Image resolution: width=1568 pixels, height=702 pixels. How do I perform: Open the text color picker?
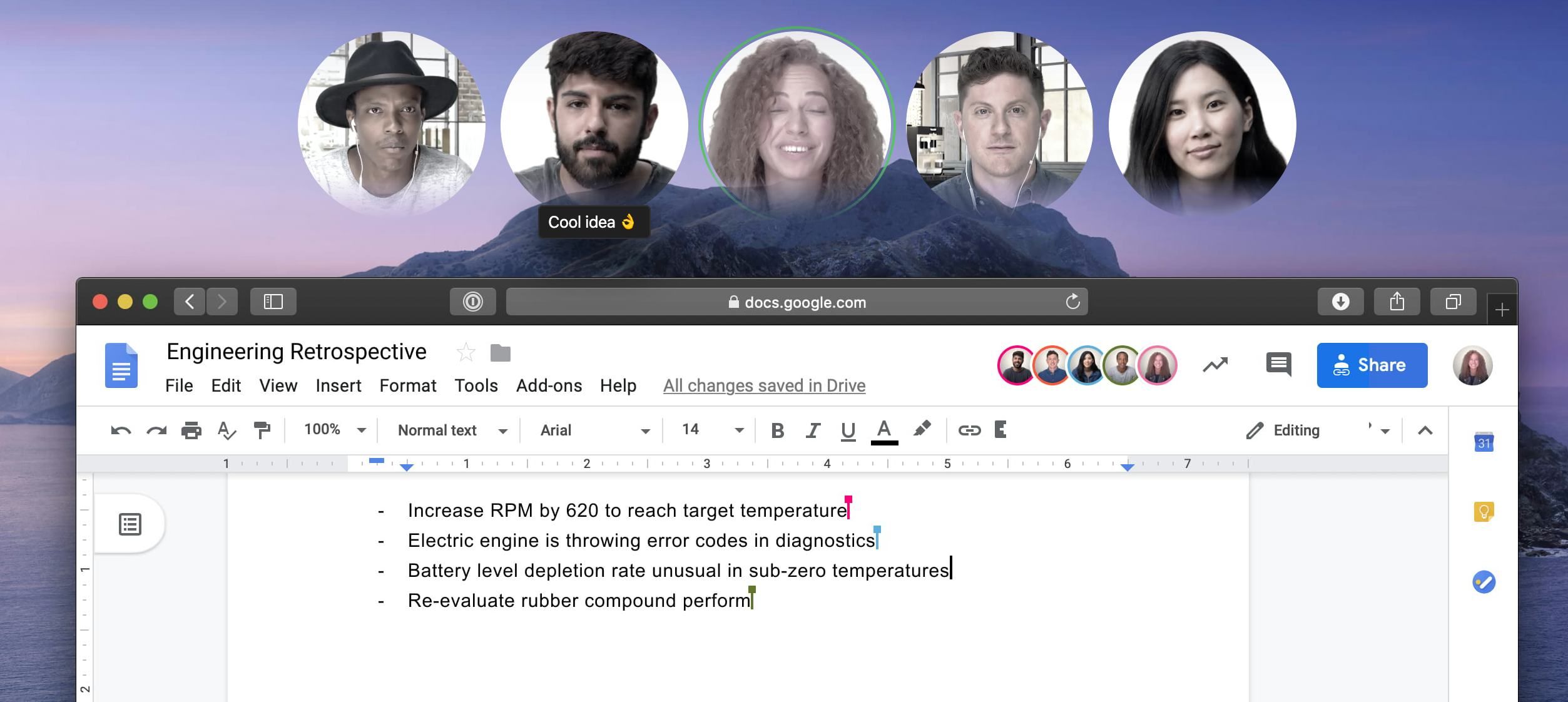pos(883,430)
